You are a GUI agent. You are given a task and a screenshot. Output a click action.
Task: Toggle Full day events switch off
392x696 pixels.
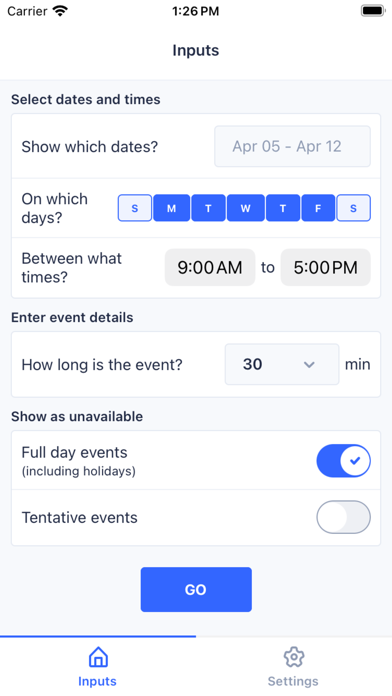coord(344,461)
